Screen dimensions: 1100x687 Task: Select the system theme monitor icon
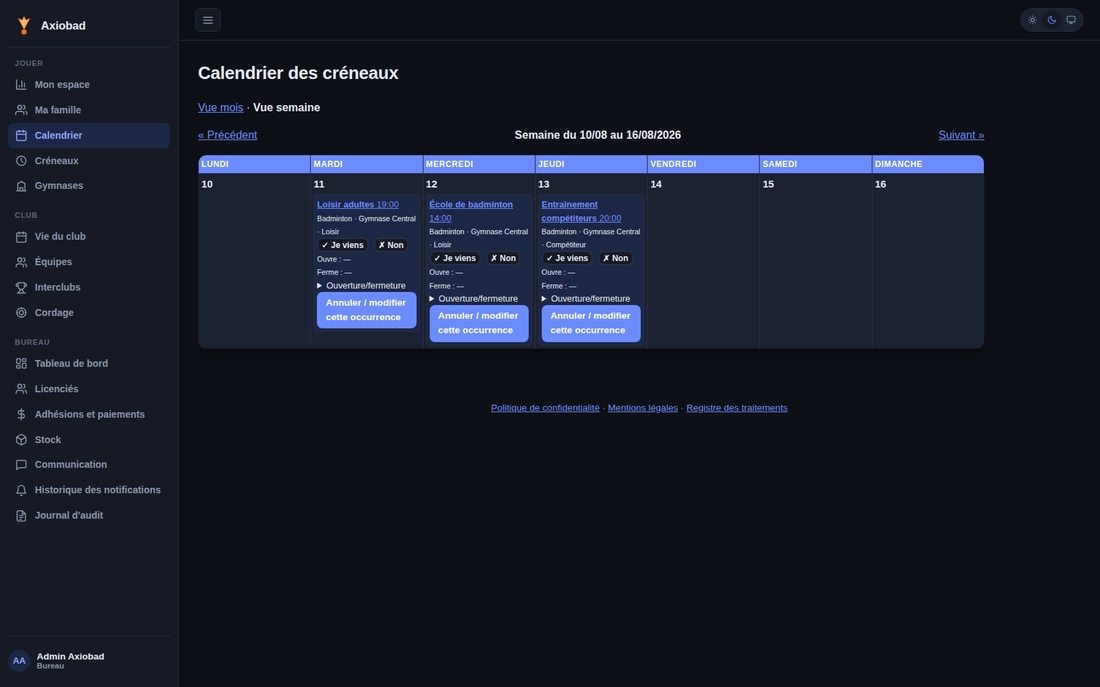pos(1071,20)
